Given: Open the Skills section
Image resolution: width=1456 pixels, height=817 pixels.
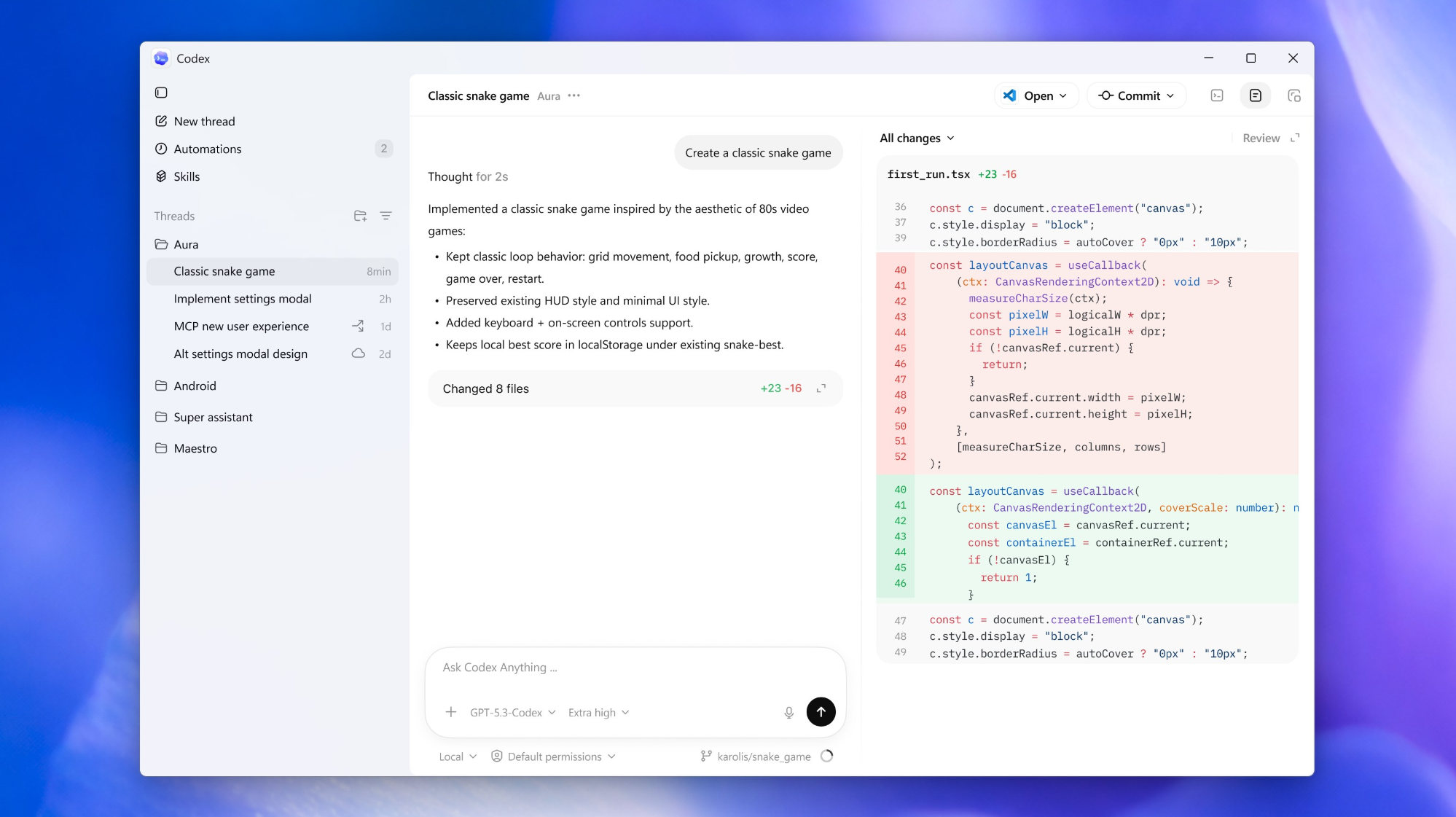Looking at the screenshot, I should point(187,176).
